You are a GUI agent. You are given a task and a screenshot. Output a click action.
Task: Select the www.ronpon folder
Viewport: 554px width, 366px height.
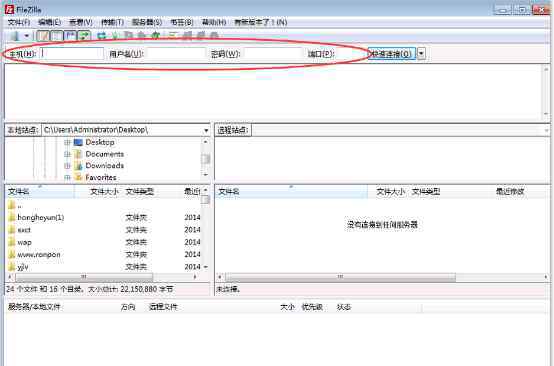pos(39,255)
